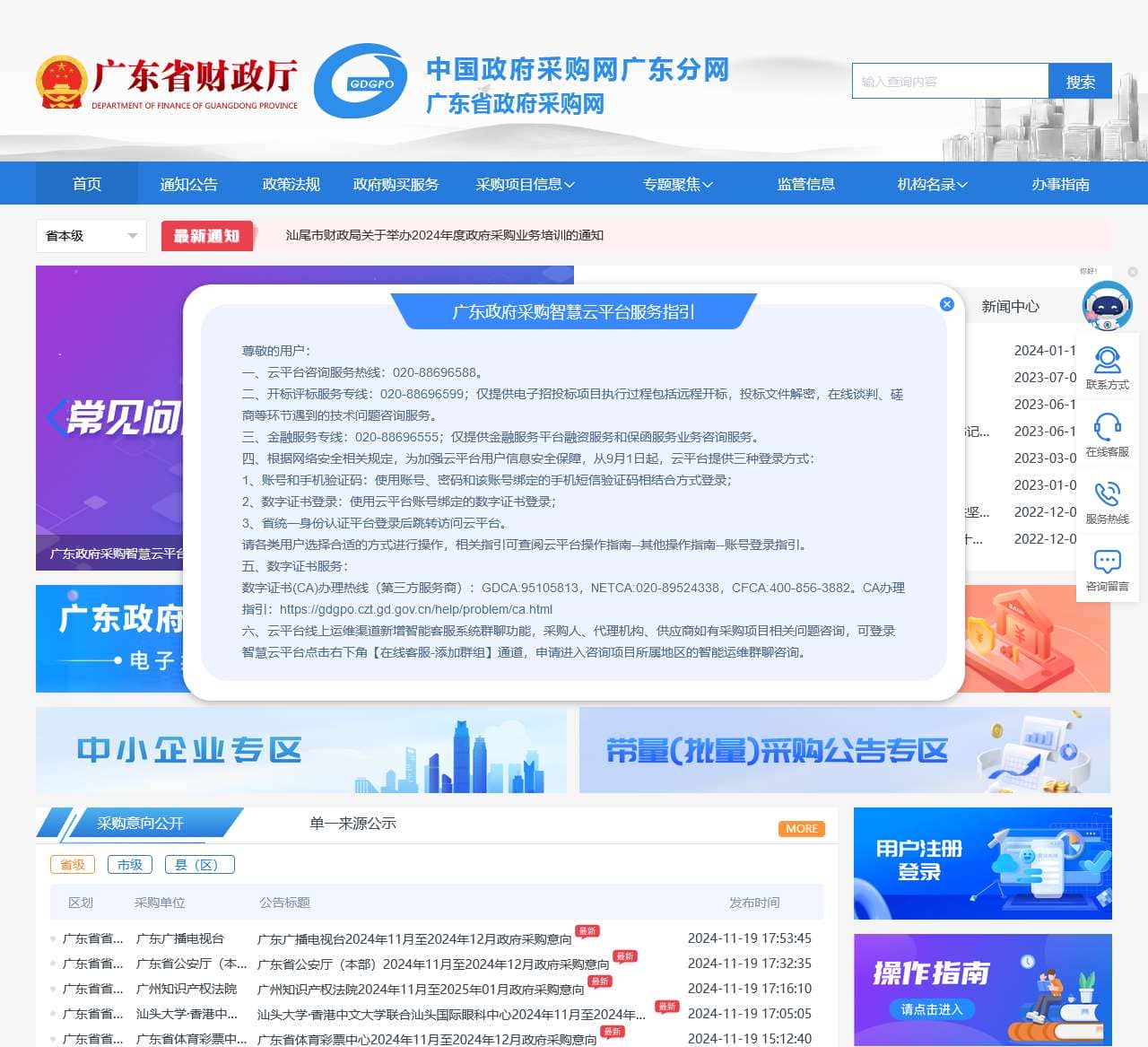1148x1047 pixels.
Task: Open the 政策法规 nav item
Action: point(291,184)
